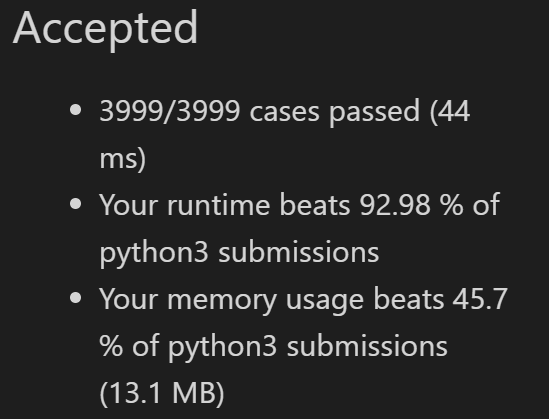The height and width of the screenshot is (419, 549).
Task: Click the (44 runtime value
Action: tap(450, 112)
